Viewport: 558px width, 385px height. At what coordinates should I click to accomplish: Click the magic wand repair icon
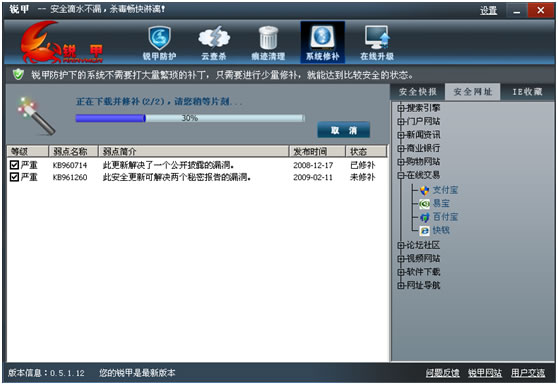[36, 116]
